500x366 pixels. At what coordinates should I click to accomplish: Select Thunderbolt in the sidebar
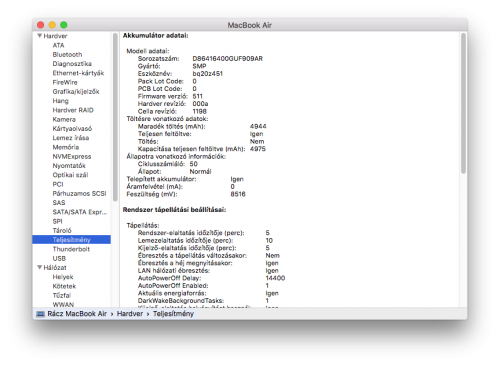point(71,249)
